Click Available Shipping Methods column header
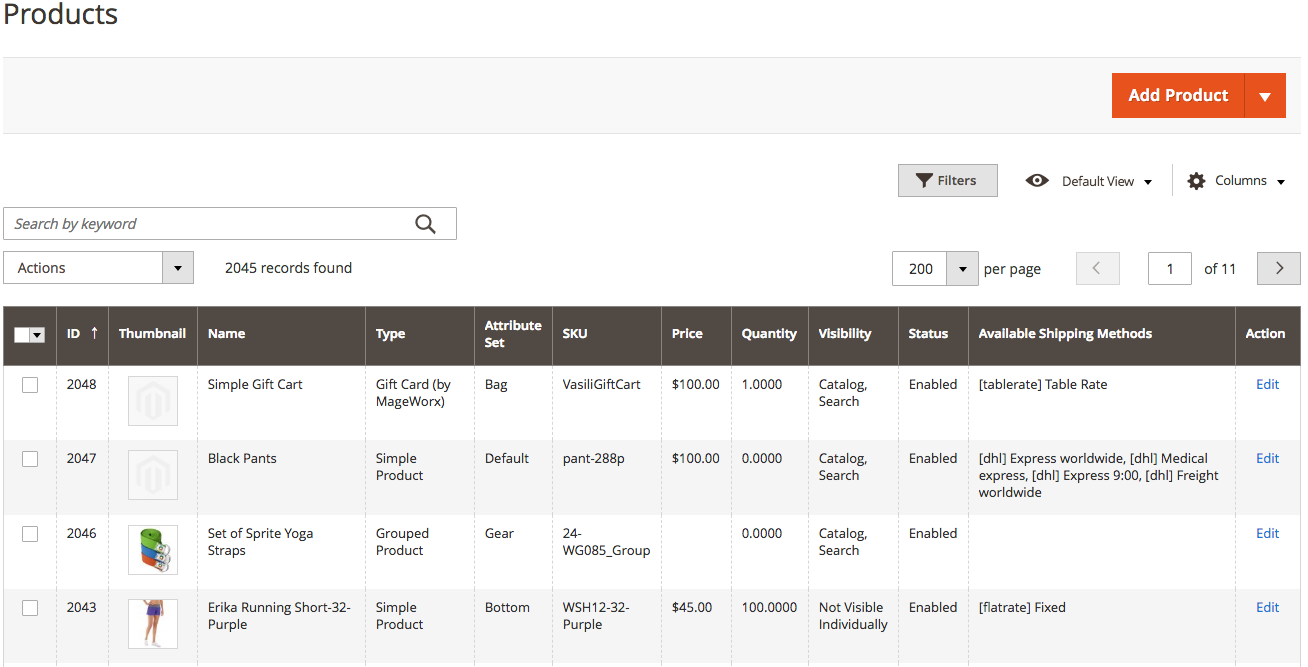The height and width of the screenshot is (667, 1308). [x=1101, y=334]
